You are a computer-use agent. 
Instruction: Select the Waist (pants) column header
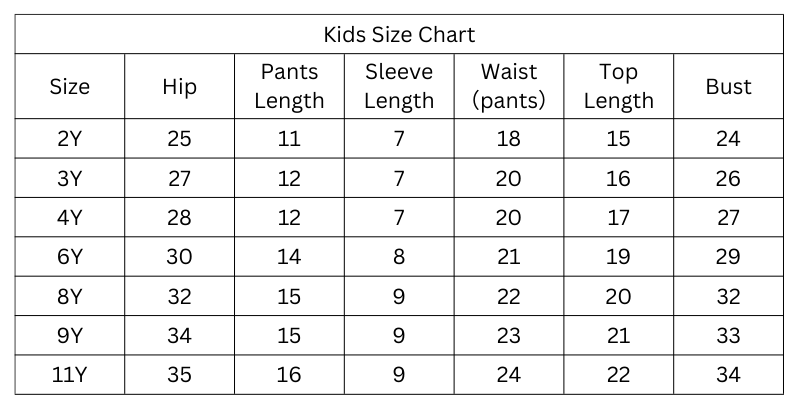coord(508,86)
